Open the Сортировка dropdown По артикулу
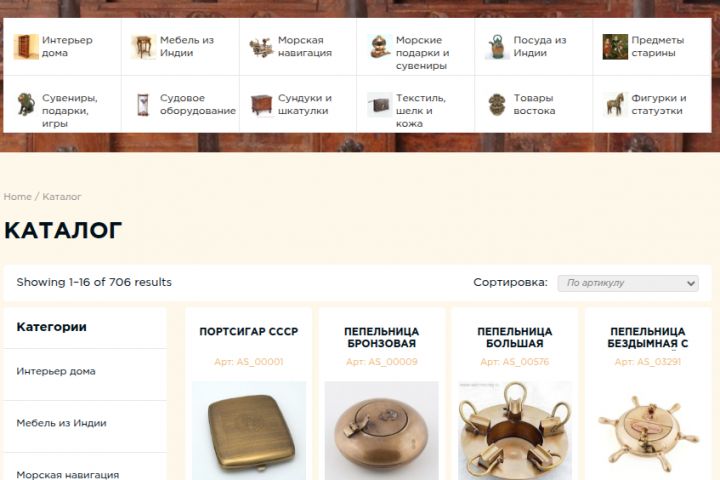The image size is (720, 480). pos(628,283)
